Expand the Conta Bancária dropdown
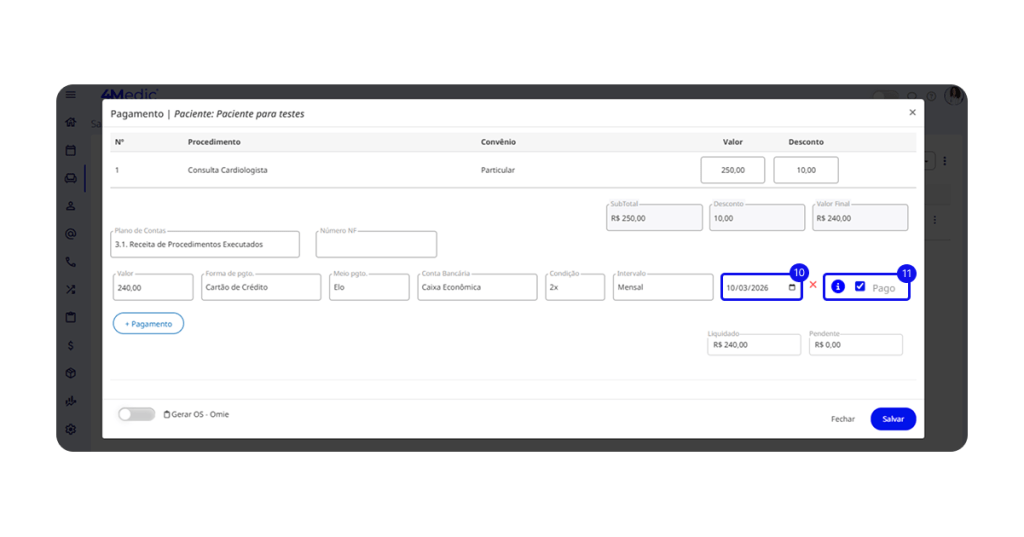Image resolution: width=1024 pixels, height=537 pixels. coord(477,287)
